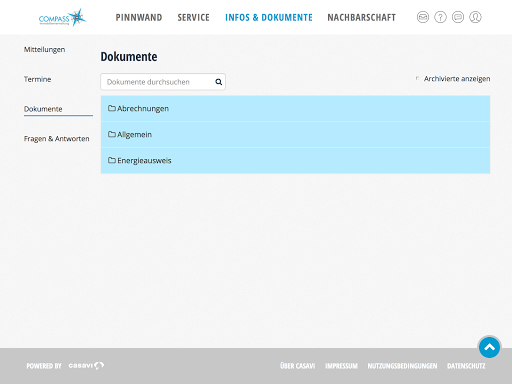The height and width of the screenshot is (384, 512).
Task: Open Fragen & Antworten in sidebar
Action: click(57, 139)
